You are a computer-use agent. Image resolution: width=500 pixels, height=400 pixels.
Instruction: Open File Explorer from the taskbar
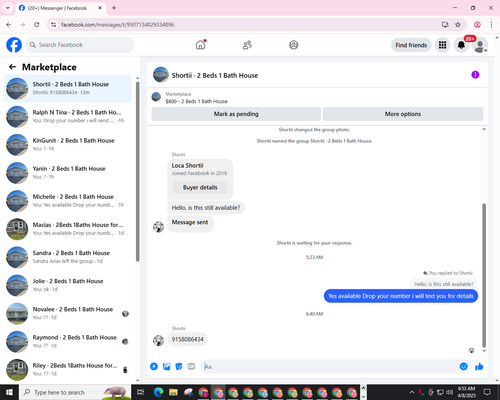tap(173, 392)
